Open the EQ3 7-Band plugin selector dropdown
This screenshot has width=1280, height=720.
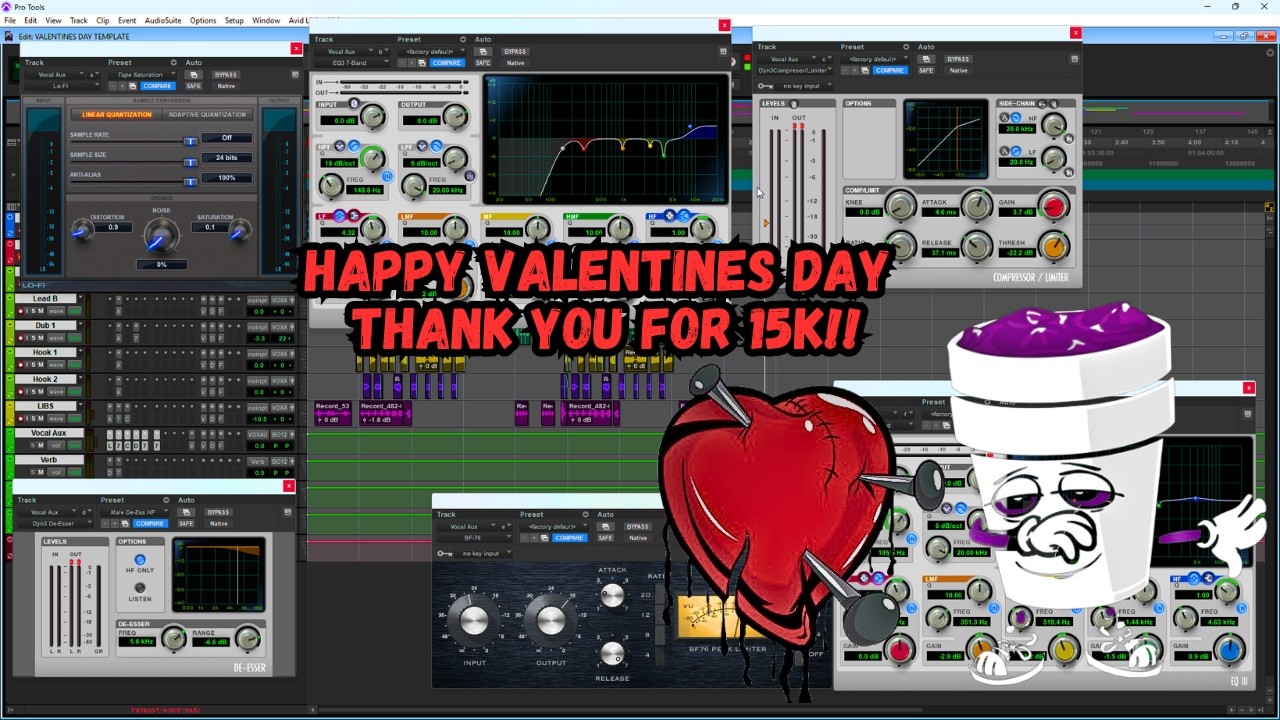coord(352,63)
